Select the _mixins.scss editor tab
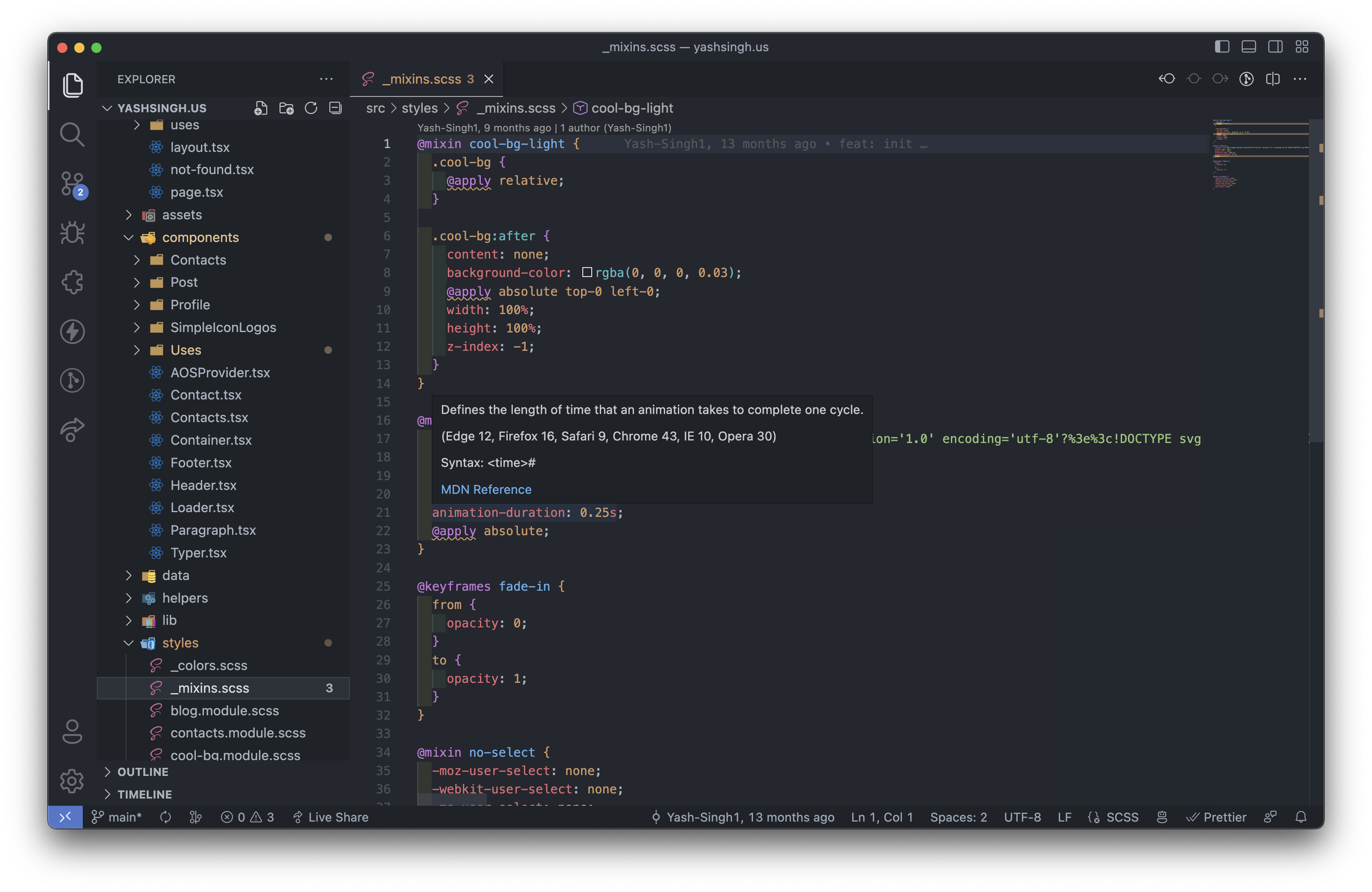The image size is (1372, 892). click(x=427, y=79)
